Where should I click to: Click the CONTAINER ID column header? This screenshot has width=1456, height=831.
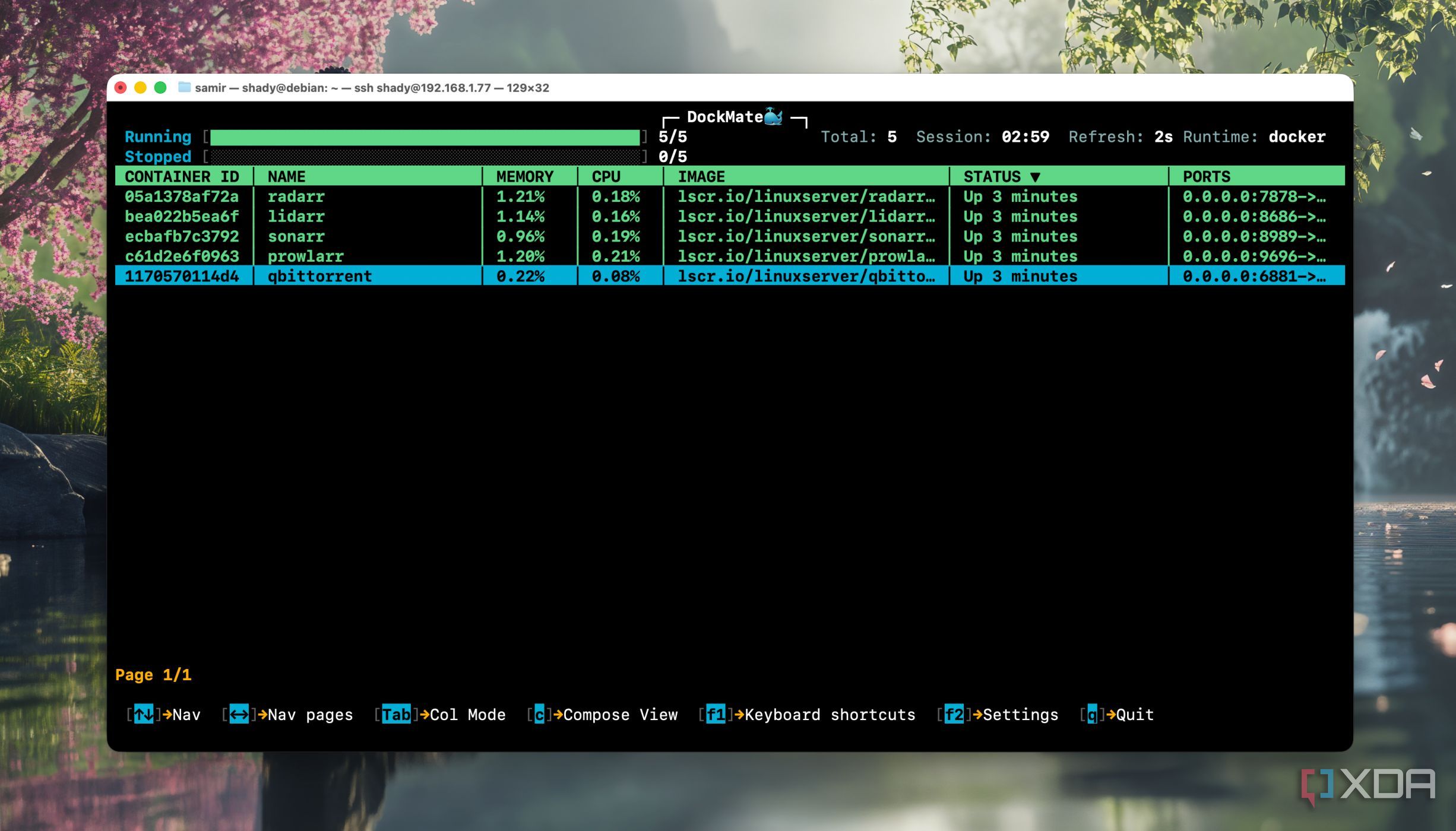182,176
